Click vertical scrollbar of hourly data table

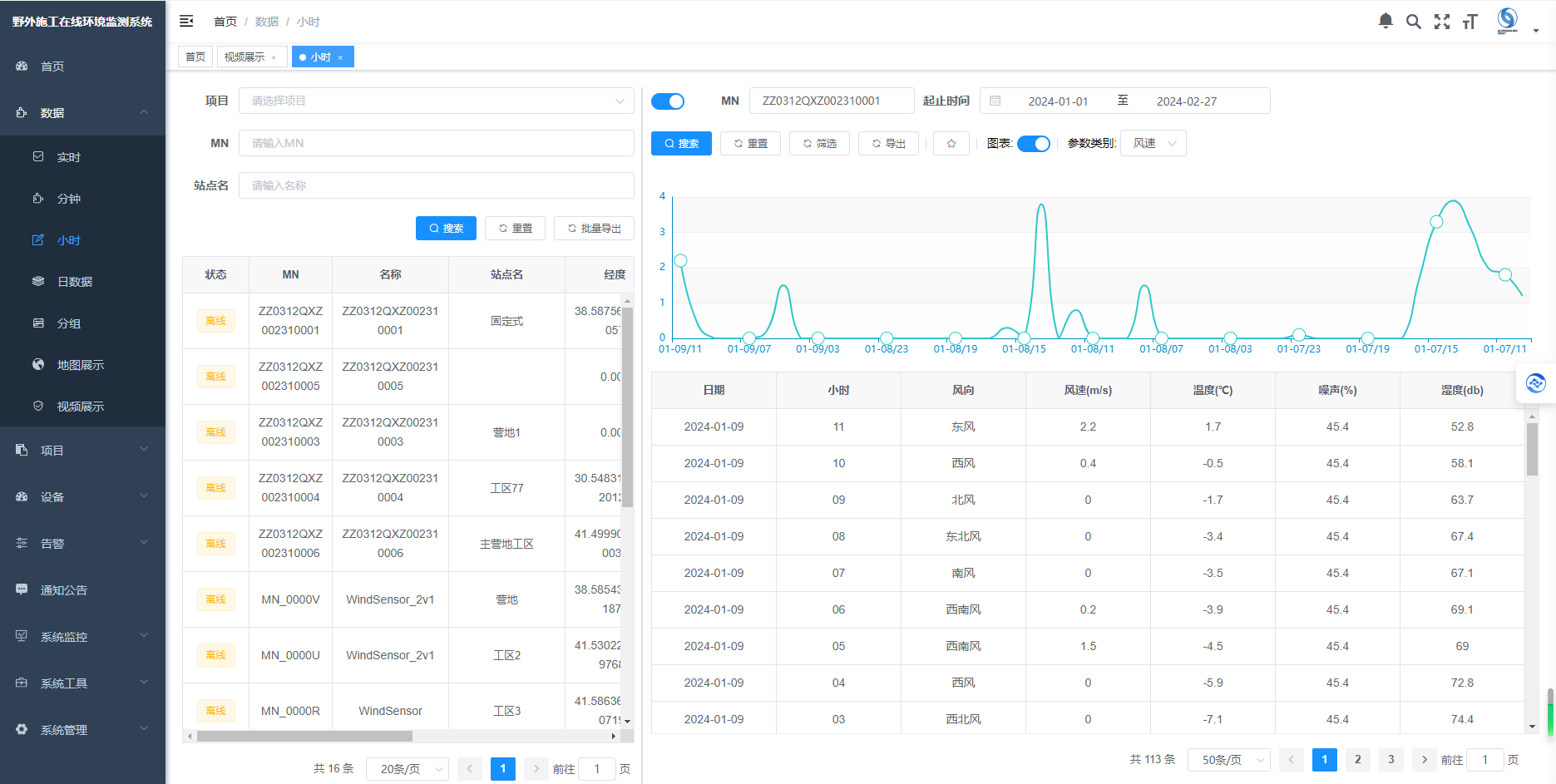tap(1532, 449)
